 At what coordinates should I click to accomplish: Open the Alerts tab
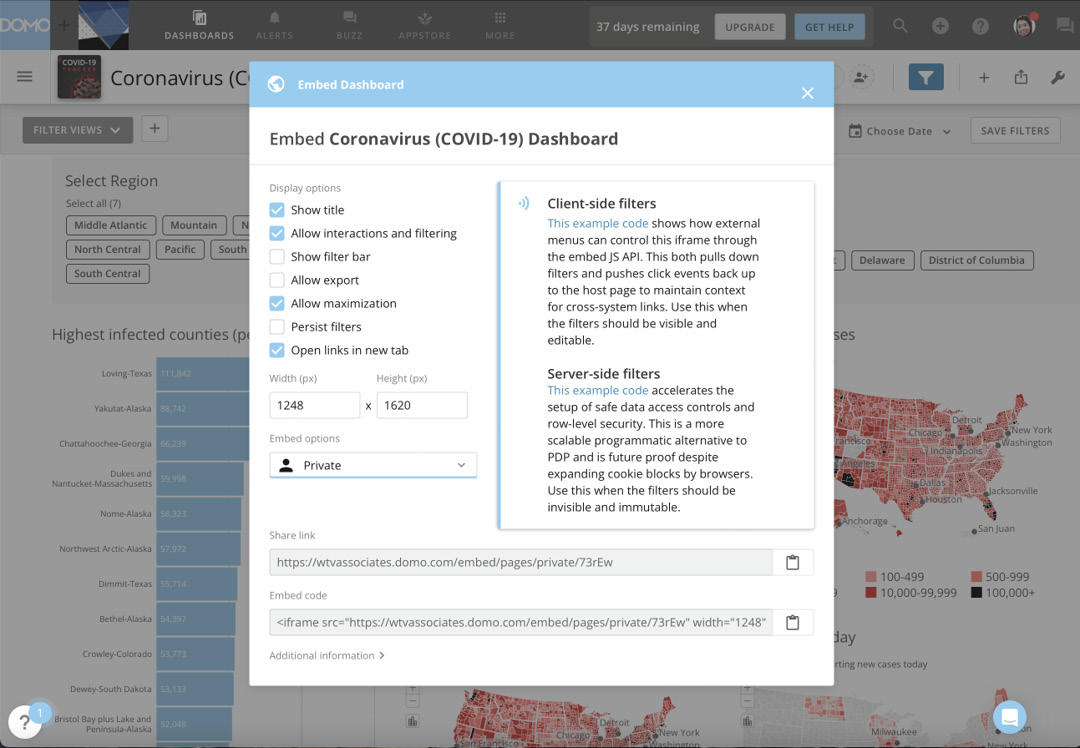(274, 25)
